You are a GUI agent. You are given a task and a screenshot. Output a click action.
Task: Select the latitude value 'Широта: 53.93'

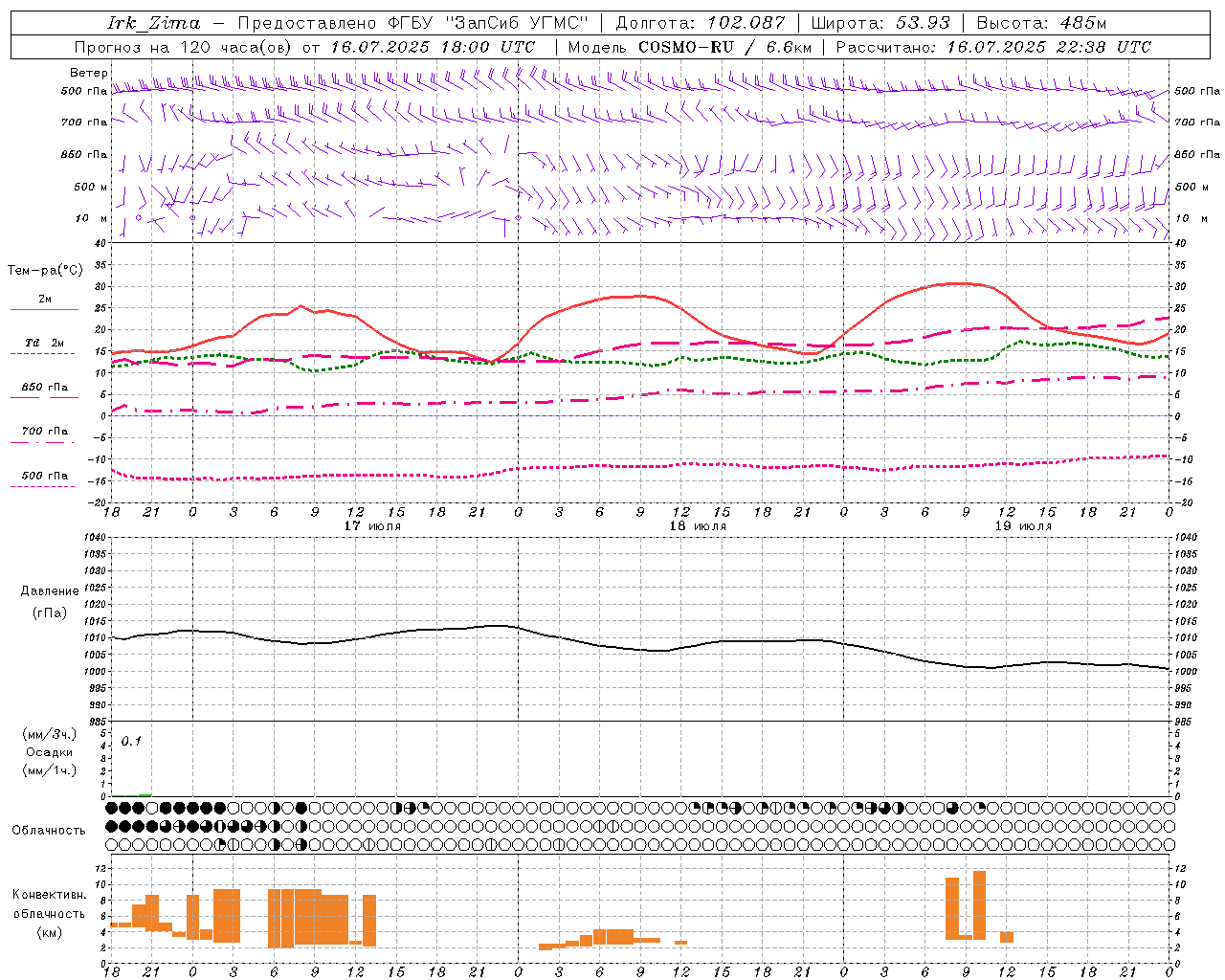click(880, 23)
